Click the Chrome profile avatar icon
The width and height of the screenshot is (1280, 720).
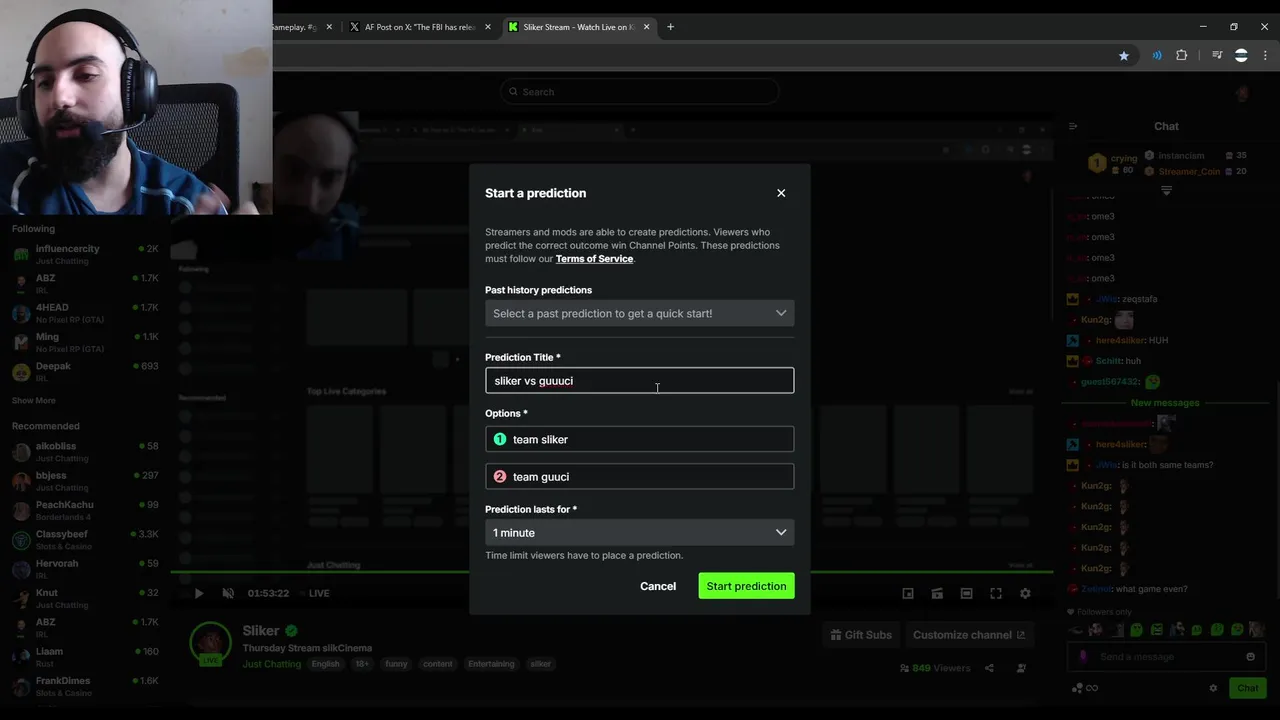point(1241,56)
